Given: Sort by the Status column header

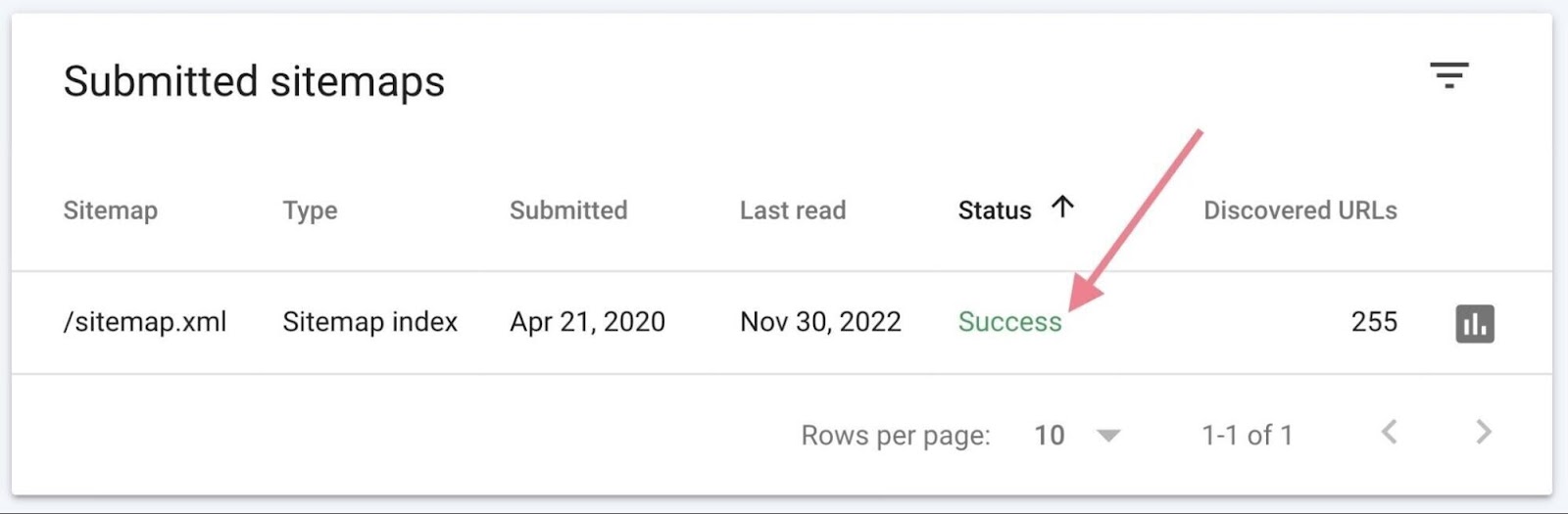Looking at the screenshot, I should tap(994, 210).
